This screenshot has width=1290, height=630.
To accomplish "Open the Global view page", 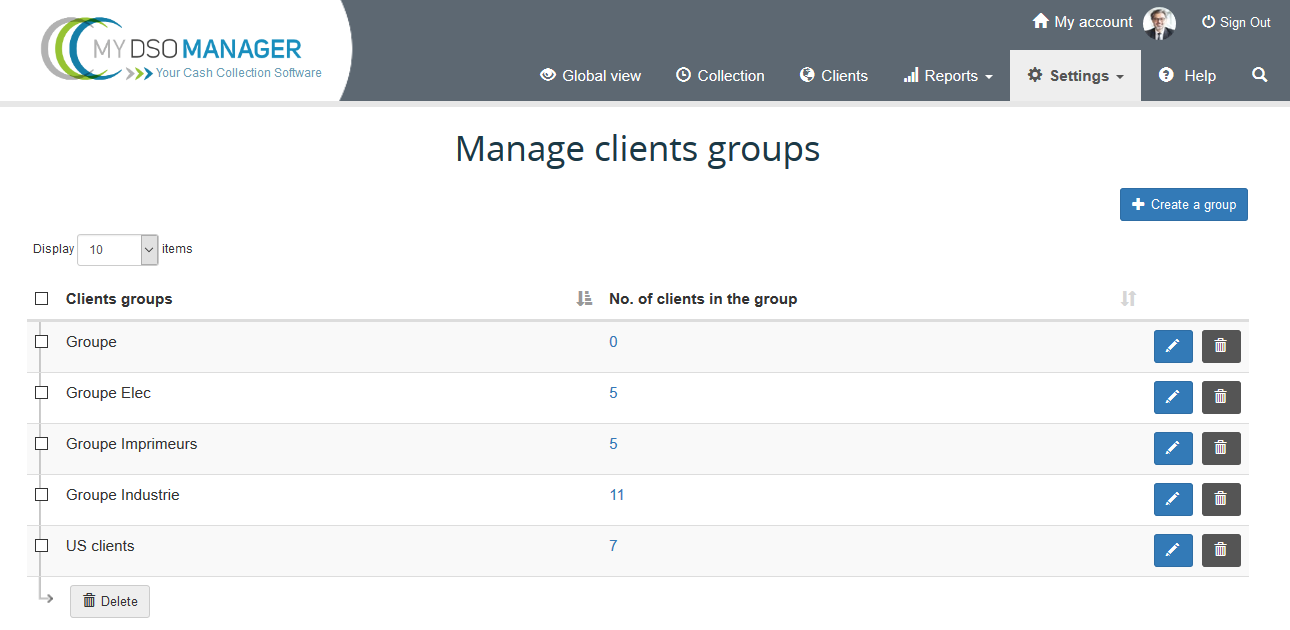I will point(590,76).
